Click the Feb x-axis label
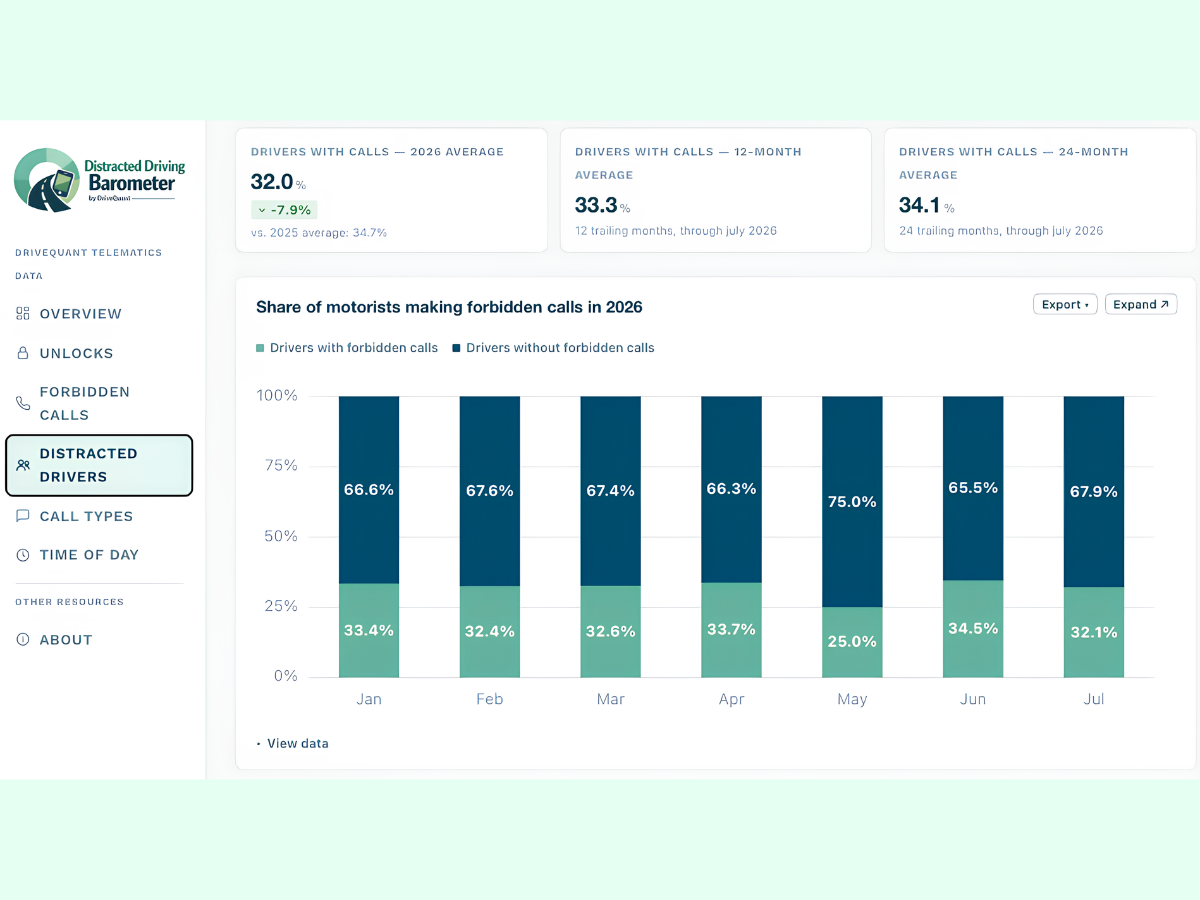The height and width of the screenshot is (900, 1200). pyautogui.click(x=490, y=699)
